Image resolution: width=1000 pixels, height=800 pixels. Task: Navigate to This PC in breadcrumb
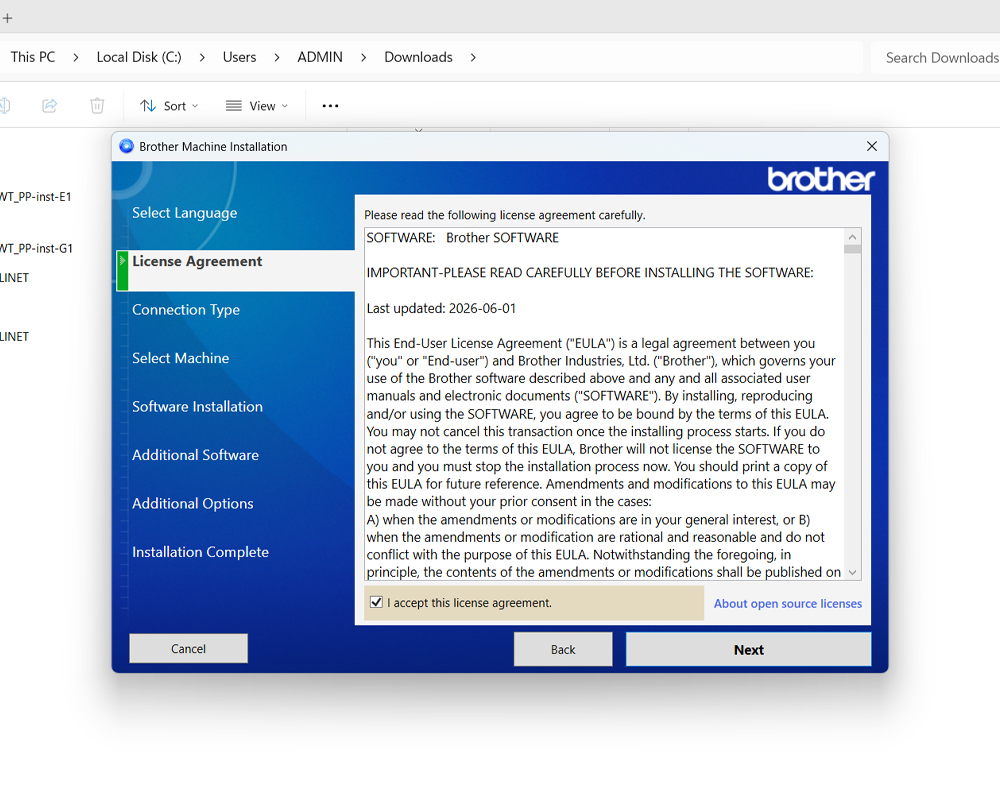click(33, 57)
